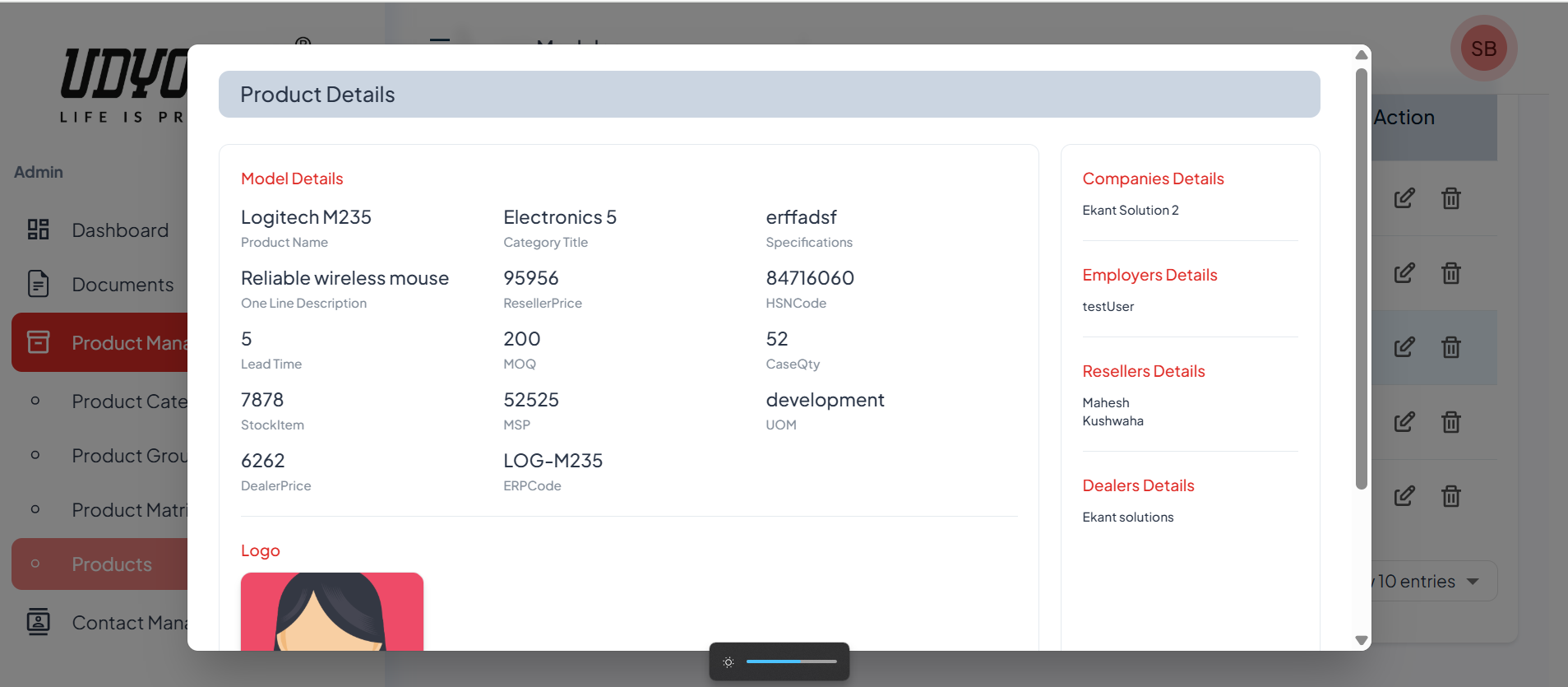Click the brightness slider bar
Screen dimensions: 1568x687
(x=791, y=661)
